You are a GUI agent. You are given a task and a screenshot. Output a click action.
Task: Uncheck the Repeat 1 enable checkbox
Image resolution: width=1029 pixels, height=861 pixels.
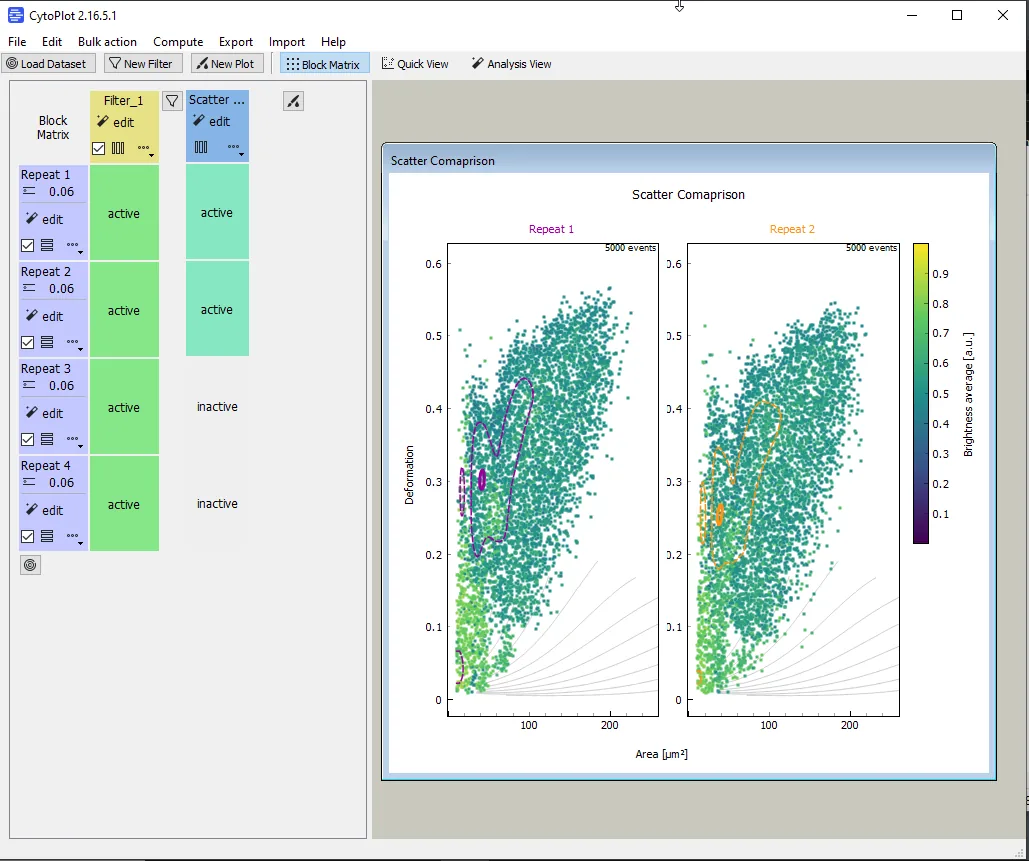(28, 245)
